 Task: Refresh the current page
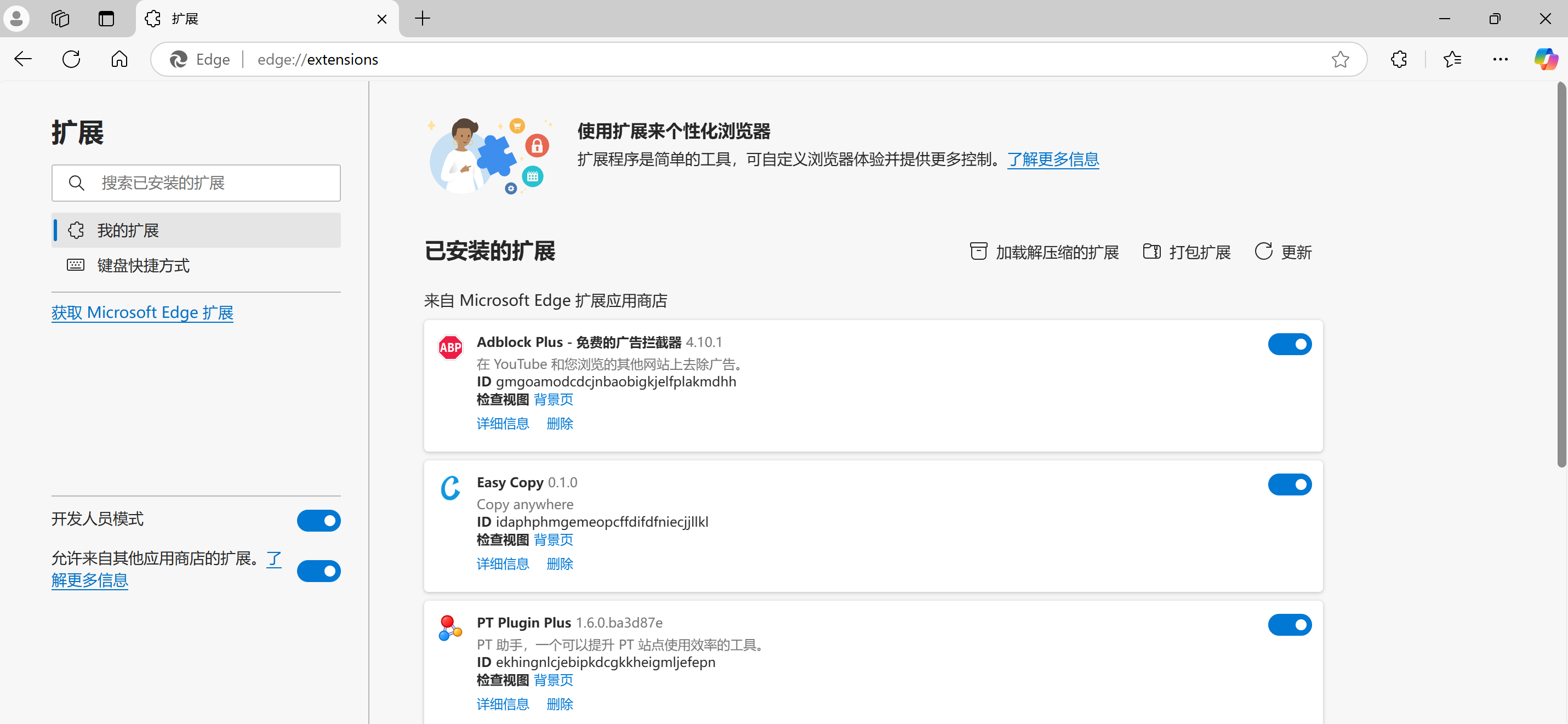[x=71, y=59]
